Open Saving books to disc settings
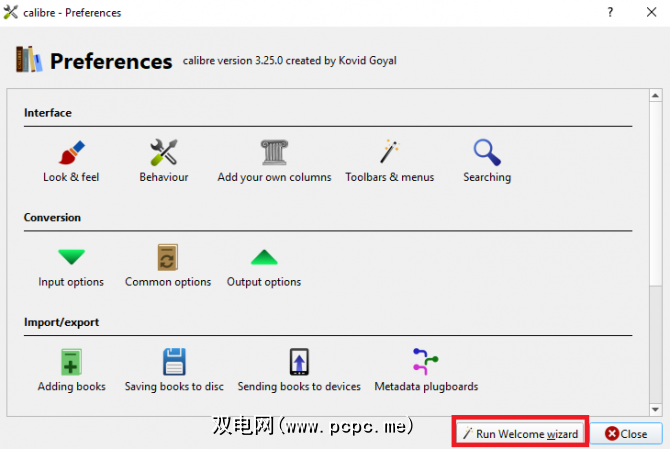 point(174,371)
